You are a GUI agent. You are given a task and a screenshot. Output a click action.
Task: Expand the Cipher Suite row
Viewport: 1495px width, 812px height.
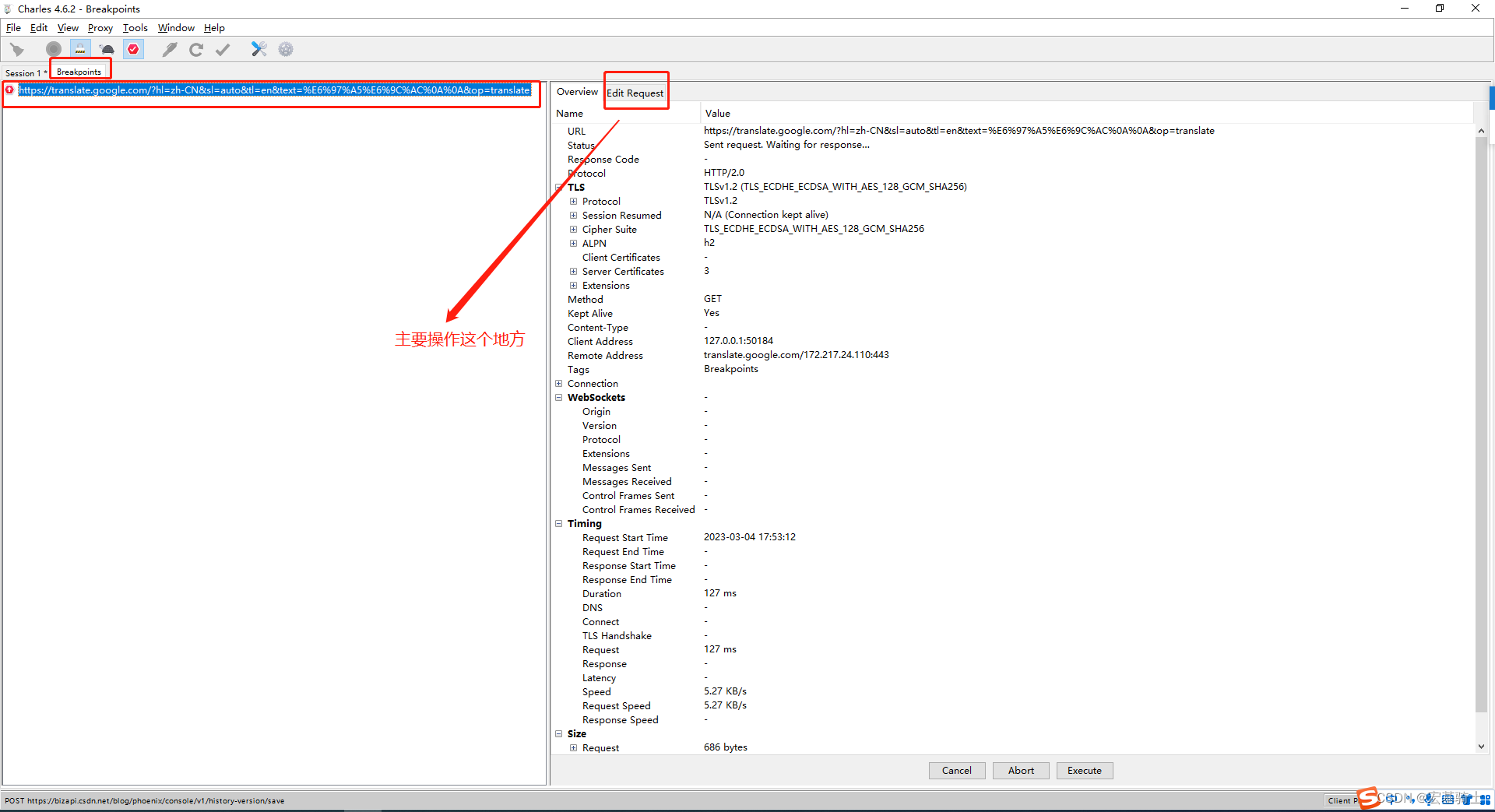573,230
